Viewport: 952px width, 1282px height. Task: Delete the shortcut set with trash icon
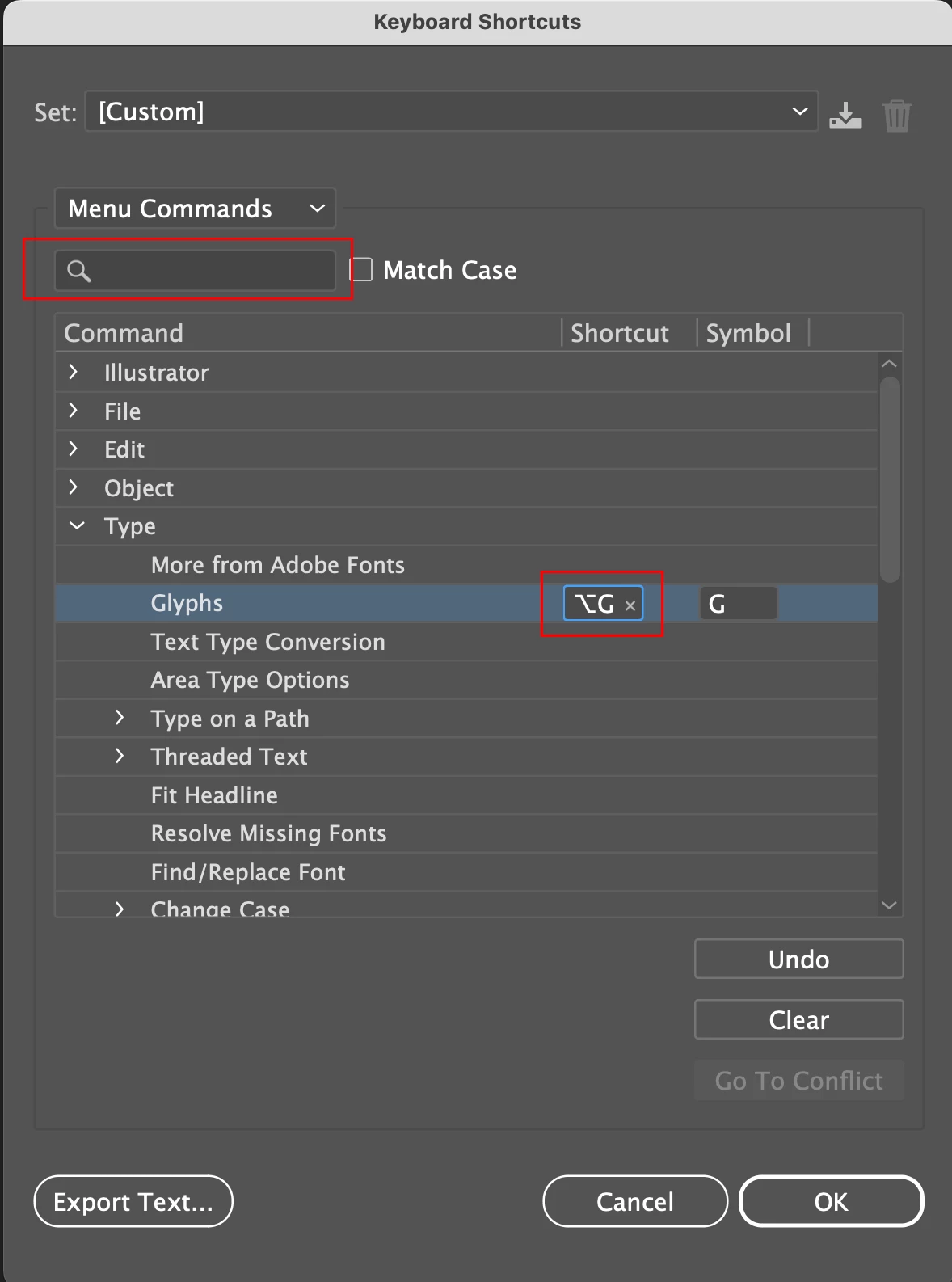point(897,115)
